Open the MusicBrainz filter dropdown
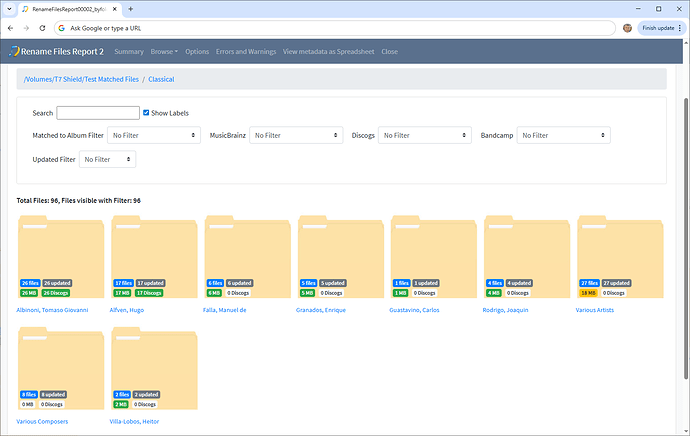This screenshot has height=436, width=690. coord(297,135)
